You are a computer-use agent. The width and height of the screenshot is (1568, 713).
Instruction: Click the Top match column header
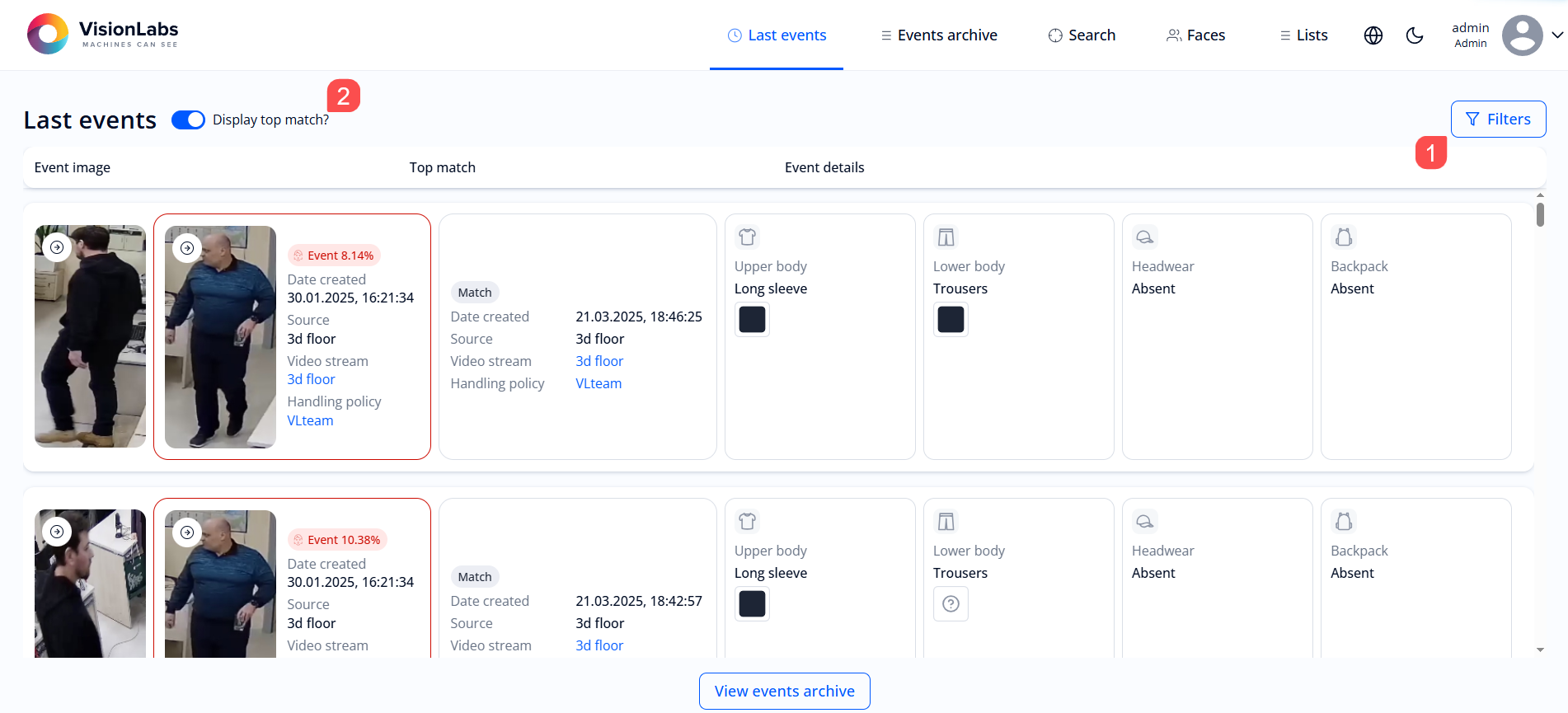[x=443, y=167]
